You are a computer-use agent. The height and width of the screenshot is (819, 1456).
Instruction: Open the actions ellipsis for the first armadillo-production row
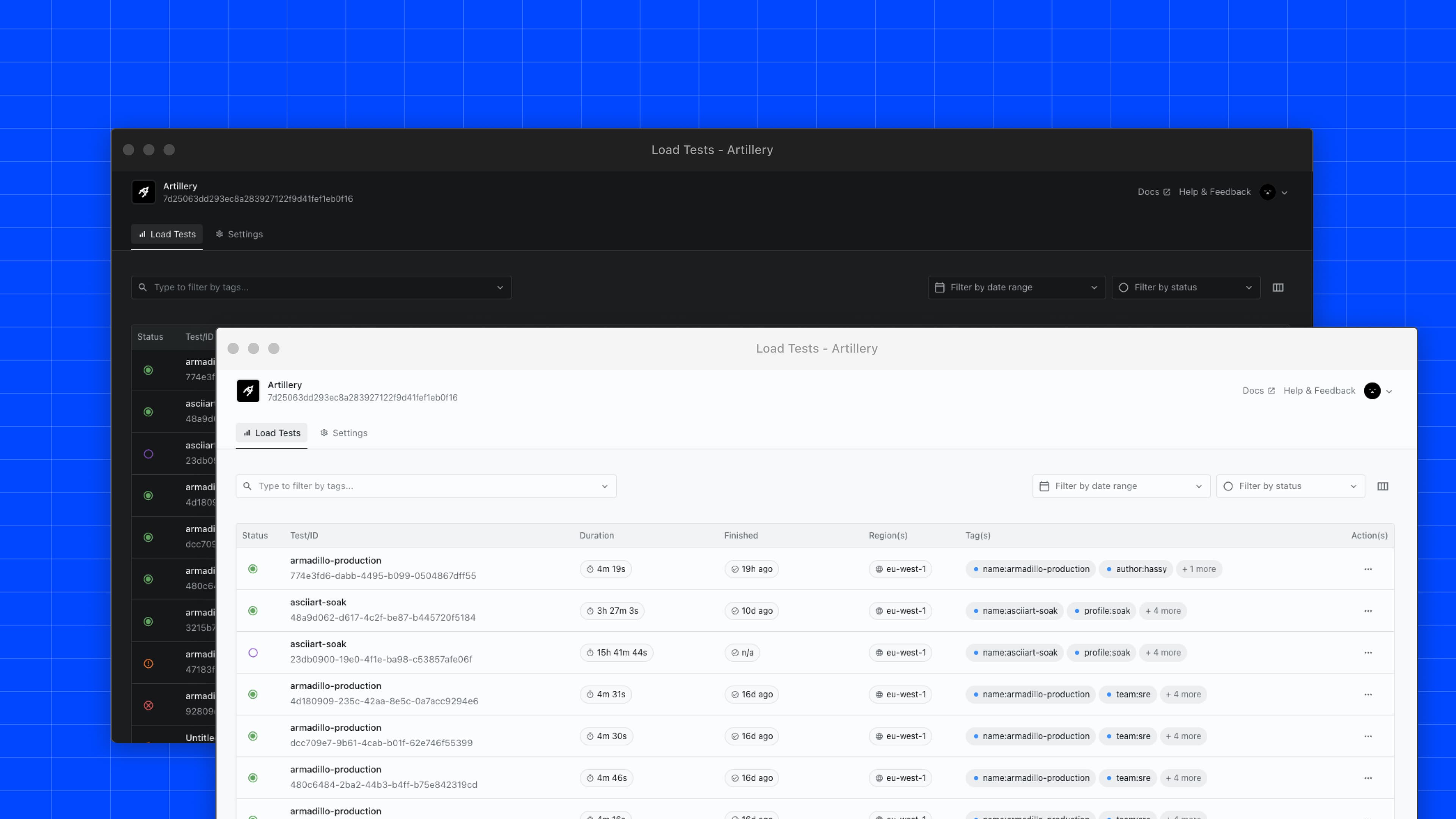coord(1368,569)
